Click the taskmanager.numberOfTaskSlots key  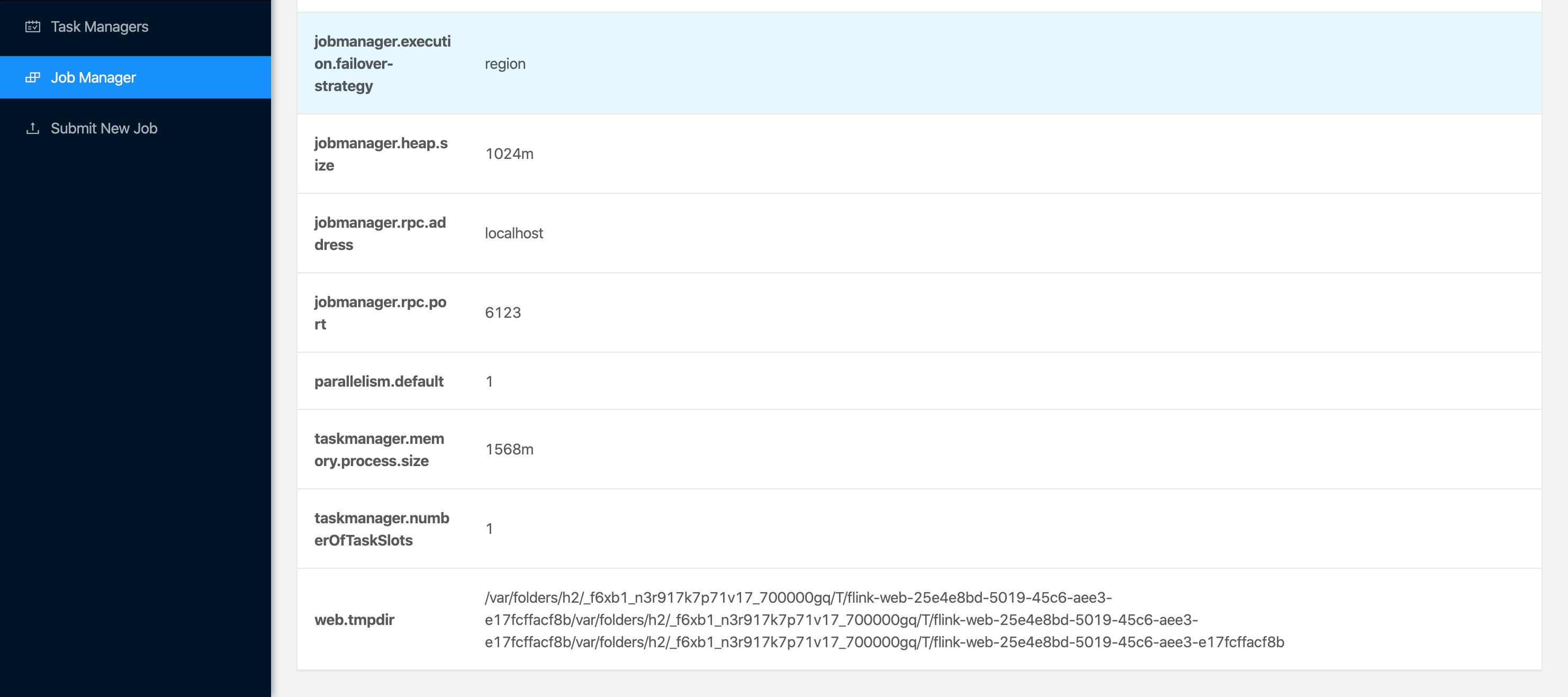[x=381, y=529]
